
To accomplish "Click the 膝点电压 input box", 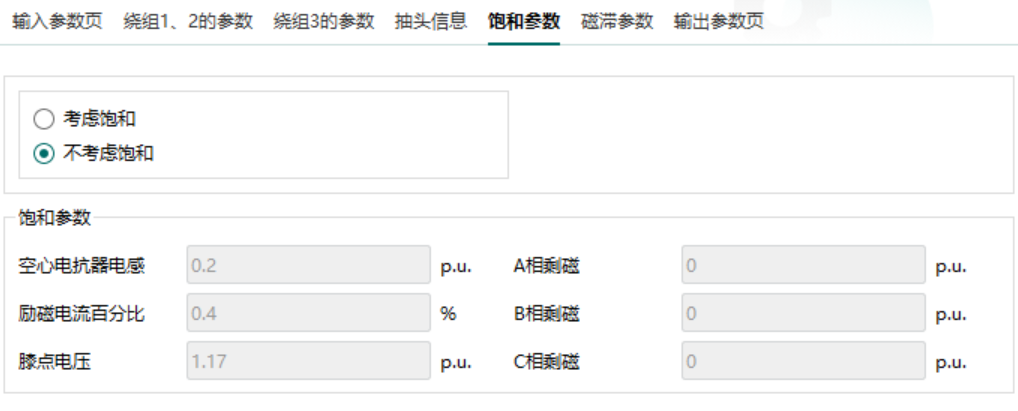I will [308, 361].
